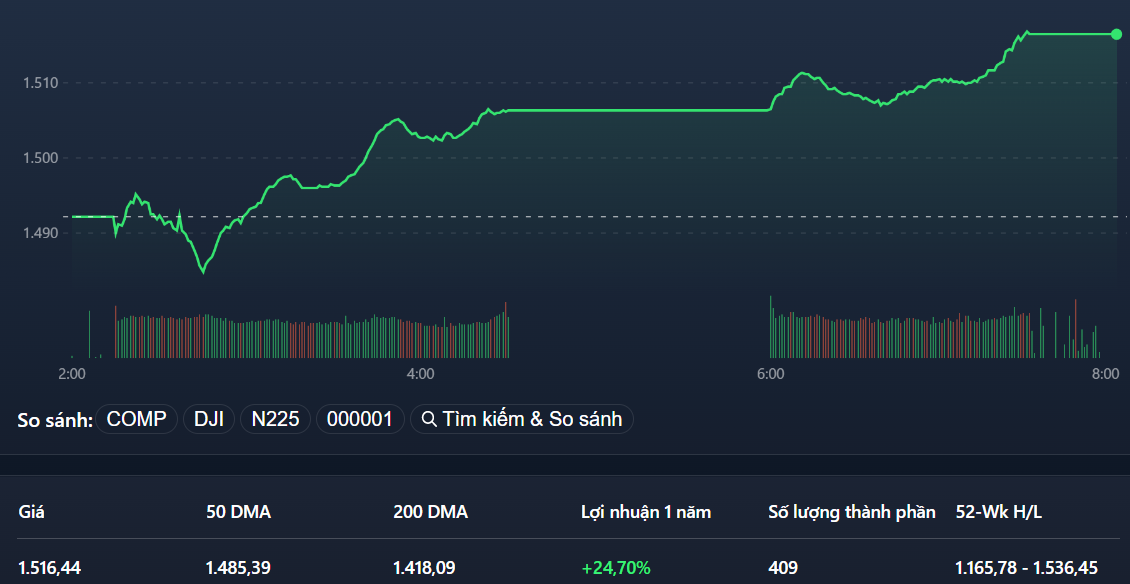Select the "50 DMA" column header
This screenshot has height=584, width=1130.
click(x=237, y=511)
